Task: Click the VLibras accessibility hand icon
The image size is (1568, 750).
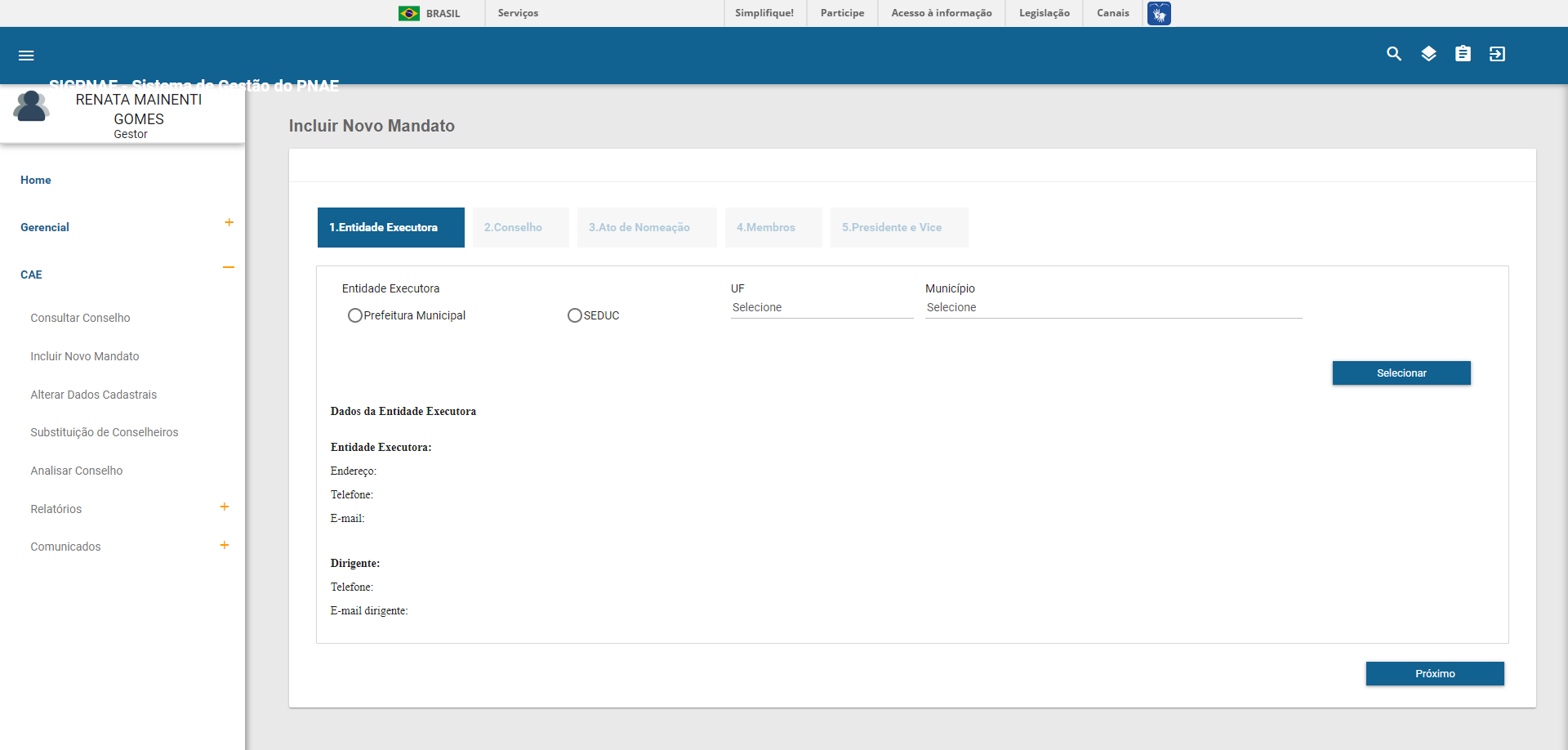Action: [1158, 13]
